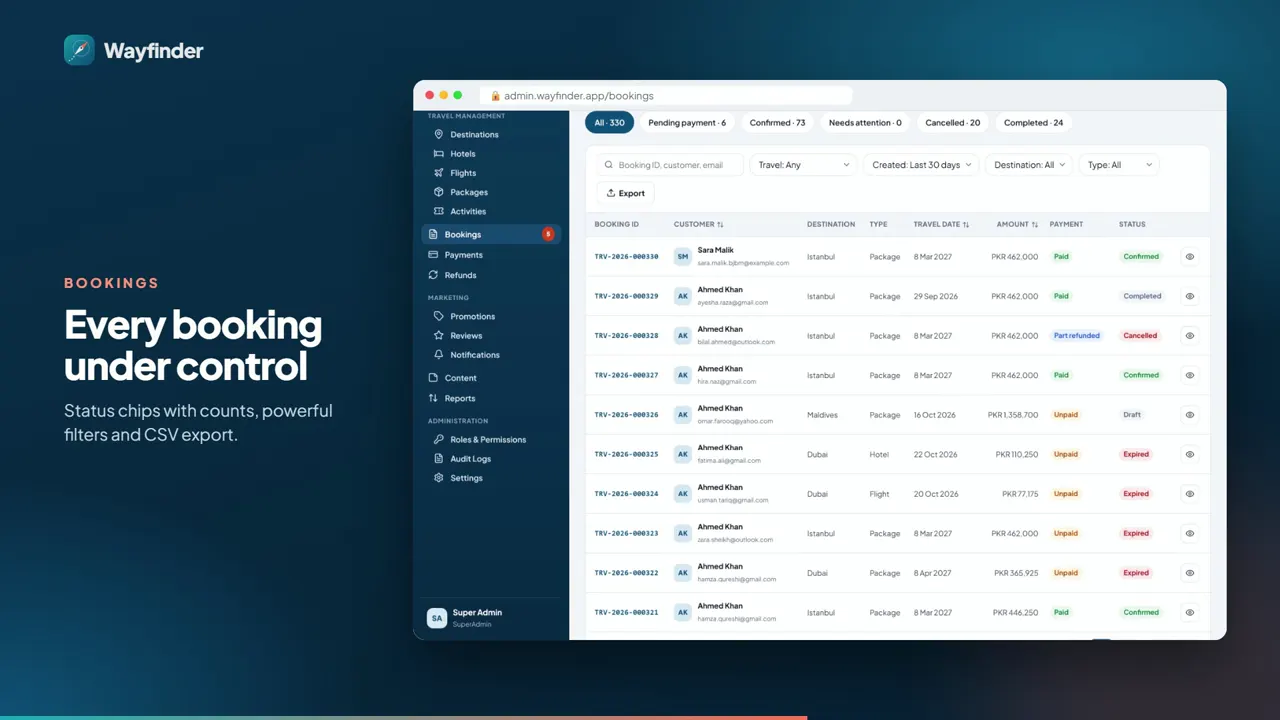The image size is (1280, 720).
Task: Click the Roles & Permissions key icon
Action: click(x=439, y=439)
